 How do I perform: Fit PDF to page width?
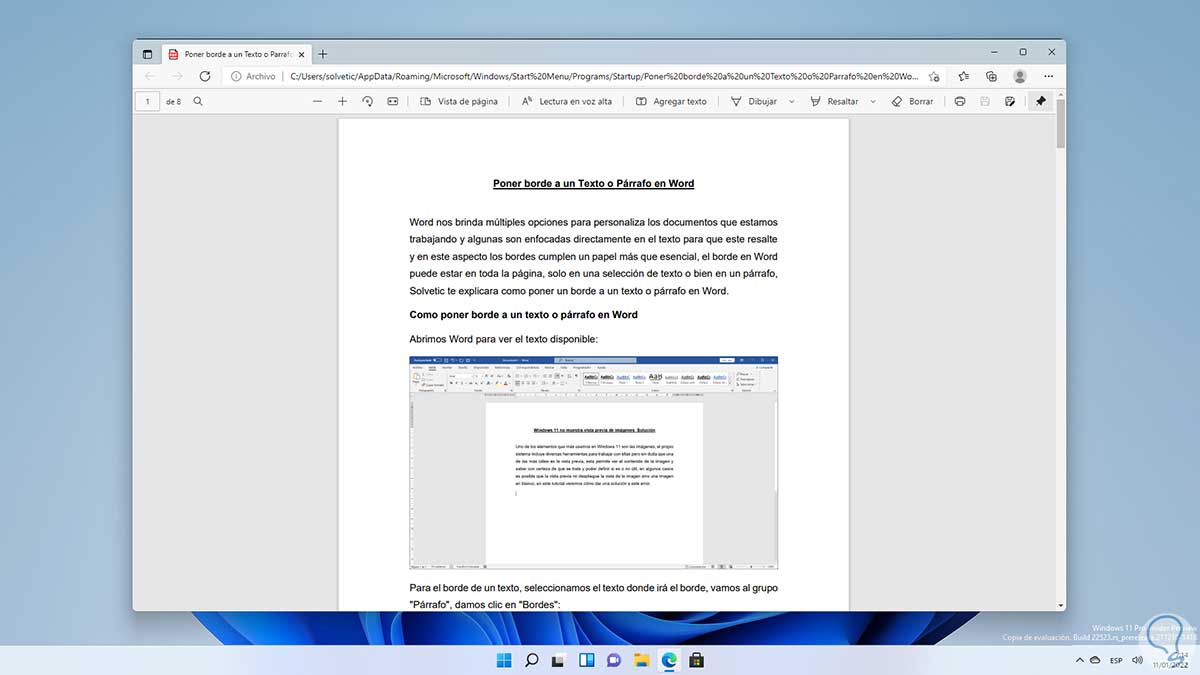coord(392,101)
